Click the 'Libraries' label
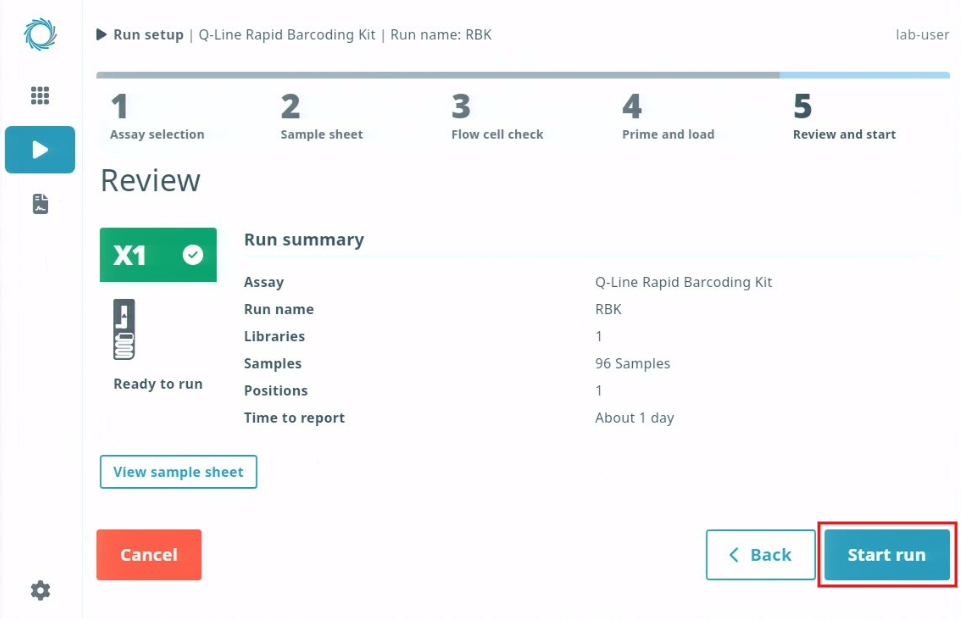This screenshot has width=961, height=619. 274,336
